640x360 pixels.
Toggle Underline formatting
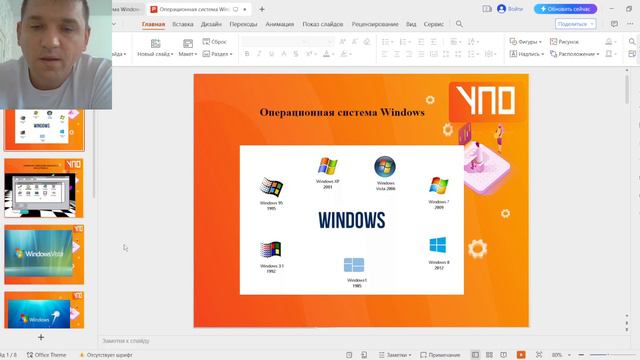click(271, 54)
